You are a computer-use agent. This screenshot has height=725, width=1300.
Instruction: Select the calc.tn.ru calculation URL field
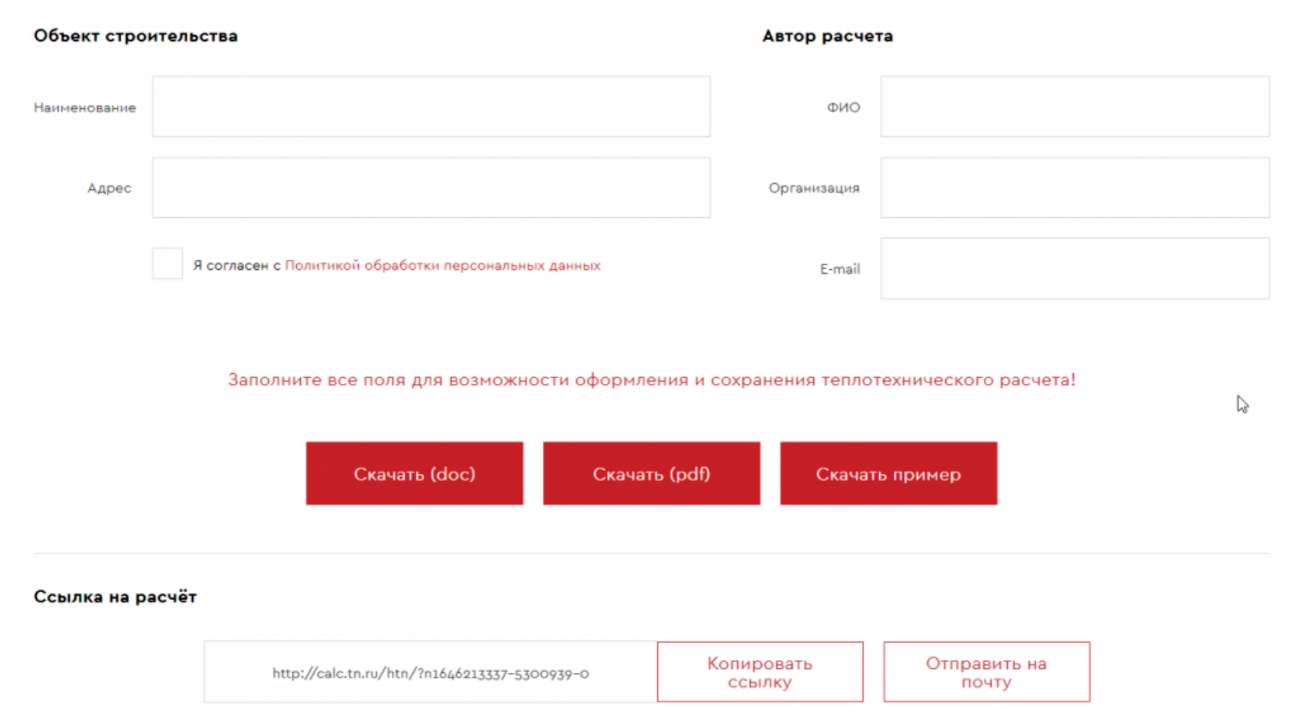(x=430, y=672)
